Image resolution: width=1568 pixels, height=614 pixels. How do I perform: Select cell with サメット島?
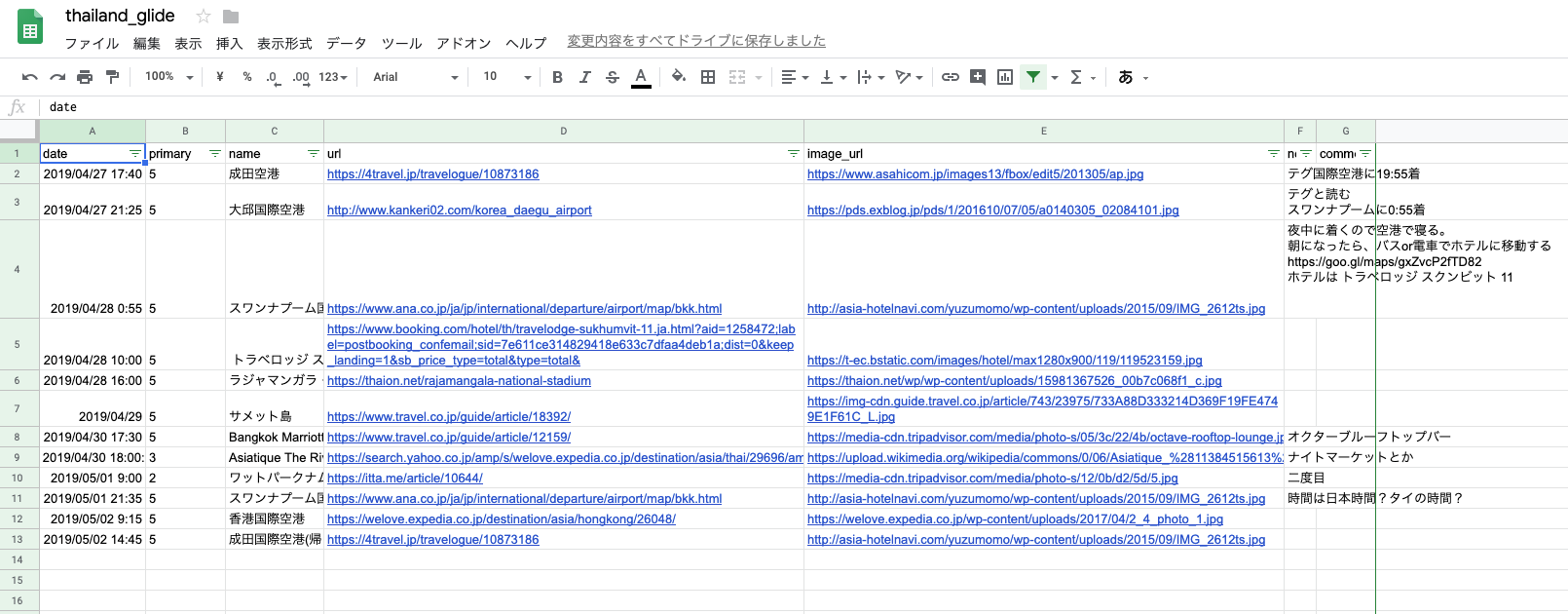[274, 408]
